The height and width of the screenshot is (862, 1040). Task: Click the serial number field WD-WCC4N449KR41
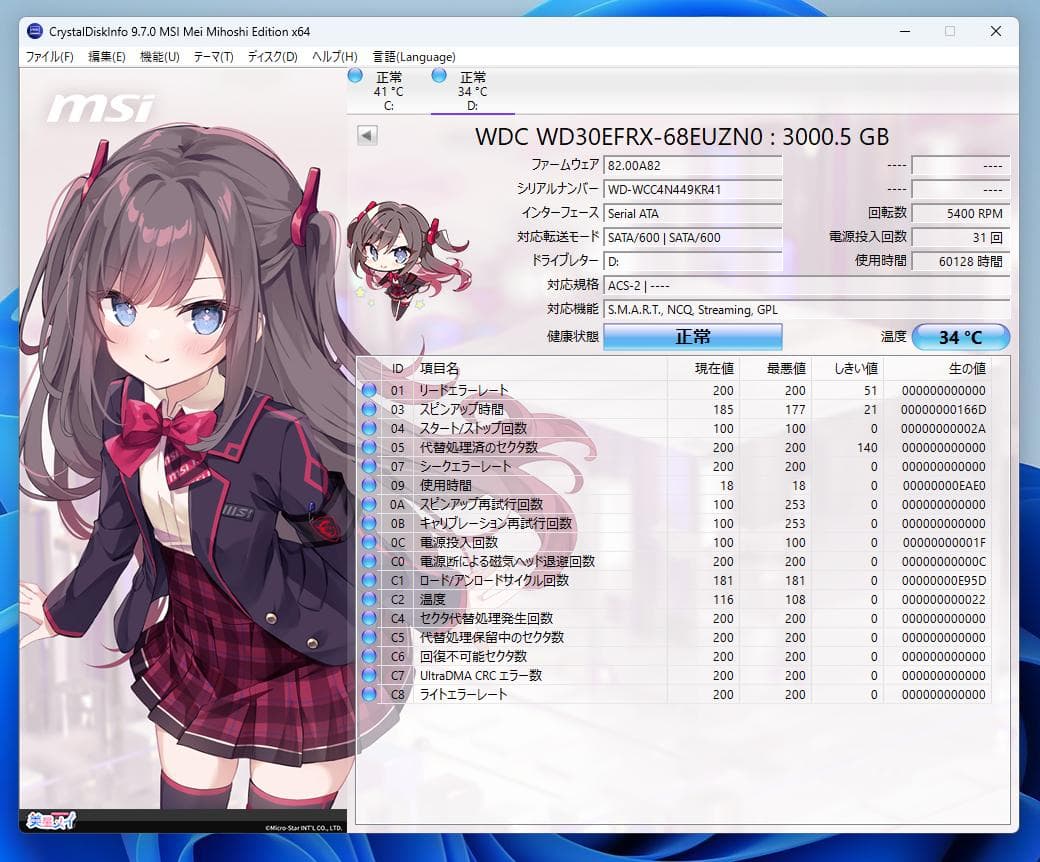(692, 189)
